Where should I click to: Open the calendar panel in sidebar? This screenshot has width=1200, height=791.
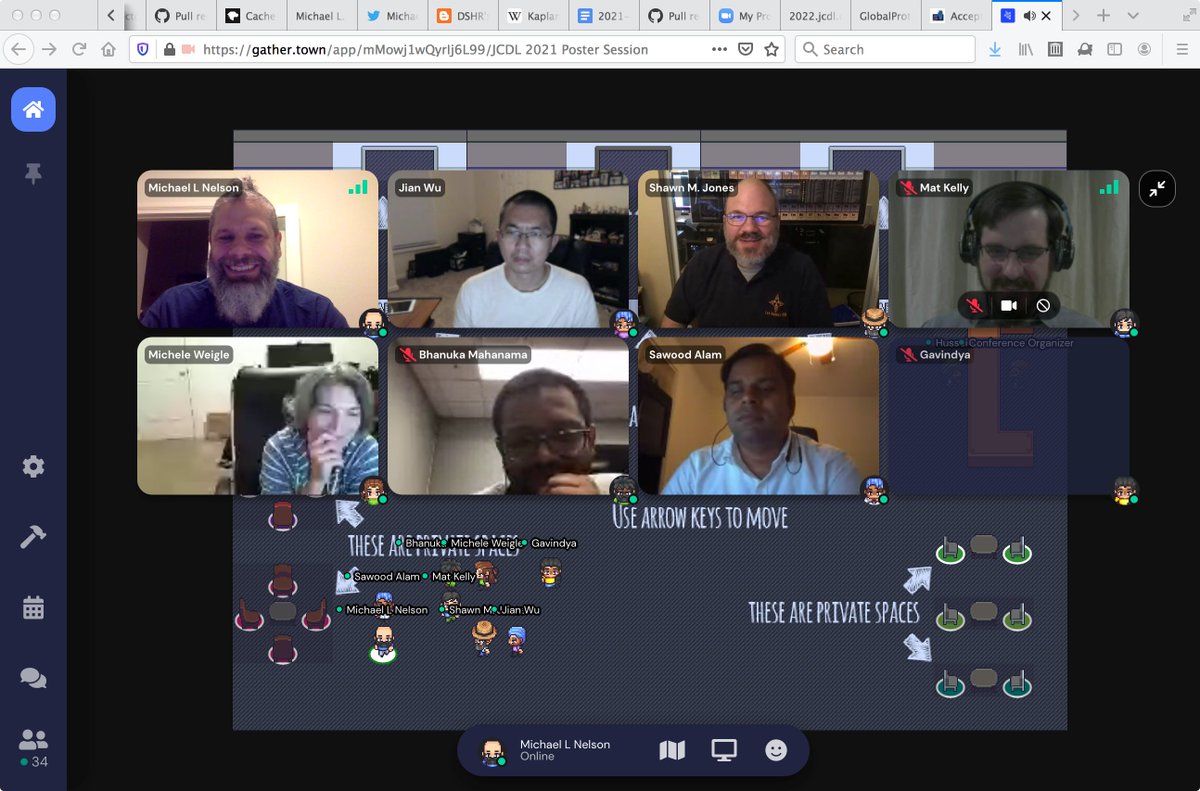[x=33, y=607]
